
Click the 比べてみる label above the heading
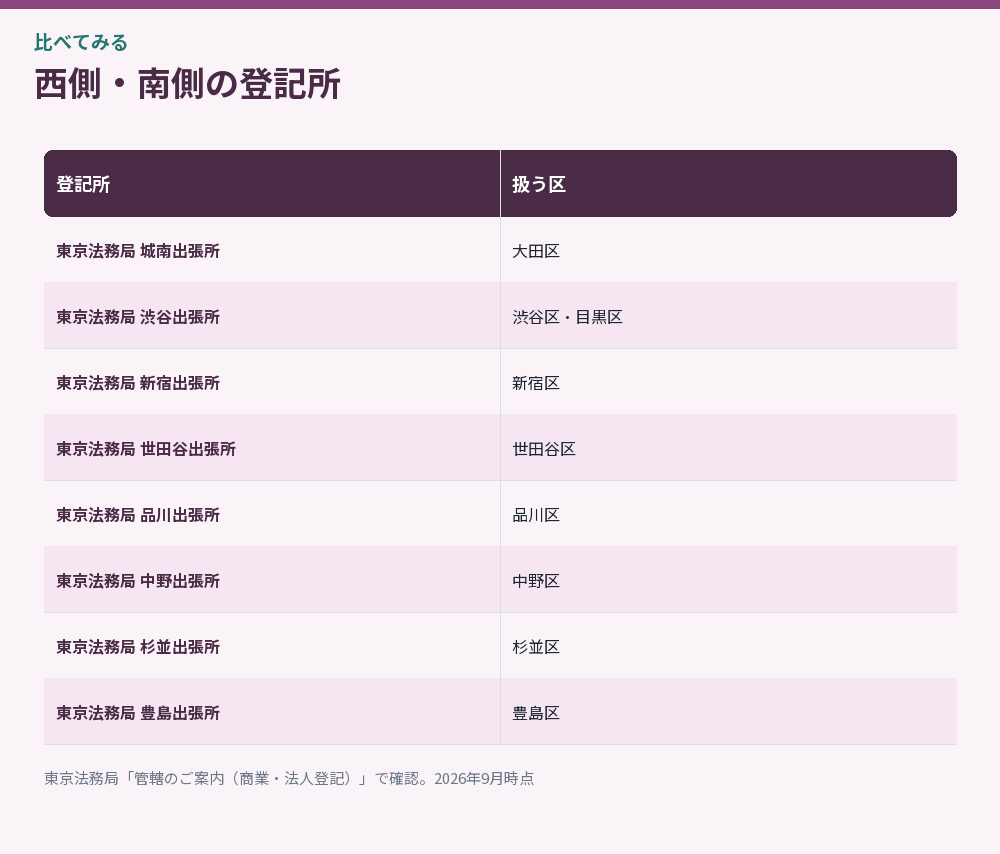(81, 43)
